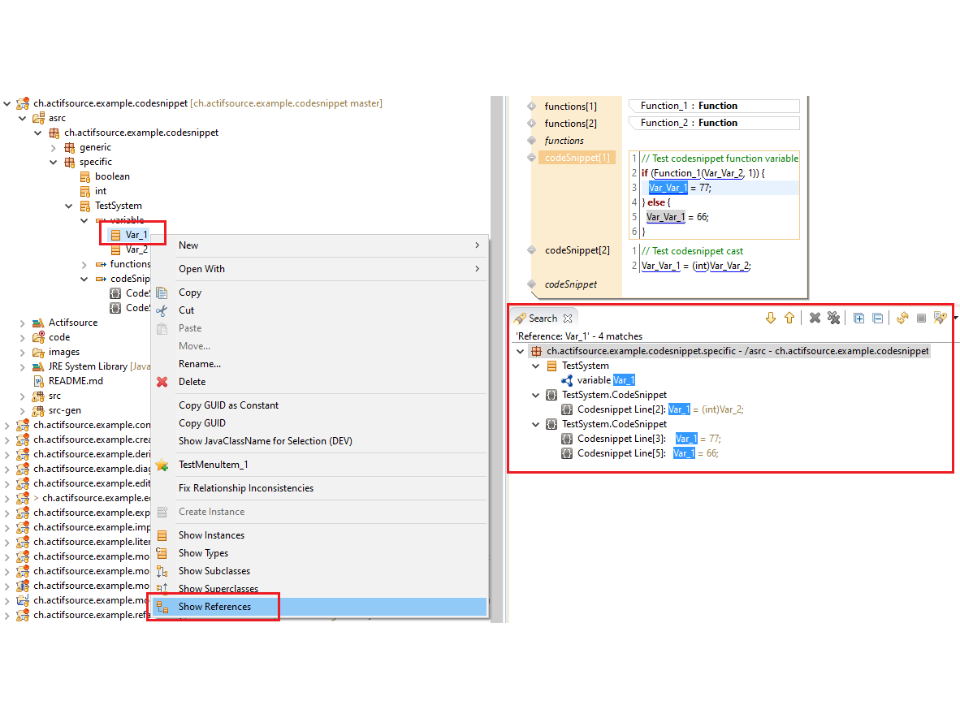Screen dimensions: 960x720
Task: Collapse the specific package node
Action: pyautogui.click(x=54, y=162)
